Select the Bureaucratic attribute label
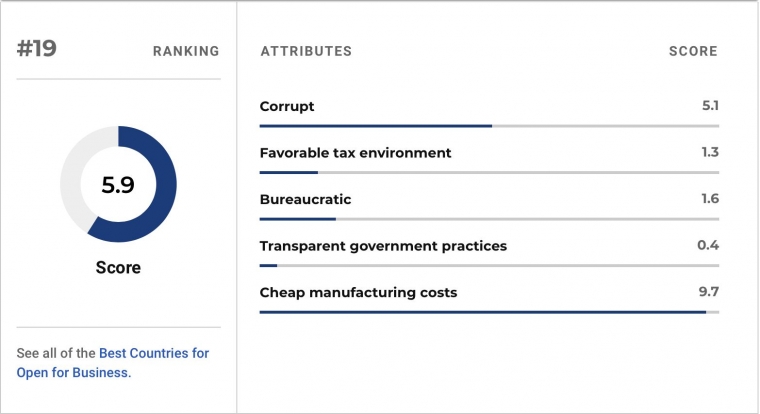 pos(305,199)
